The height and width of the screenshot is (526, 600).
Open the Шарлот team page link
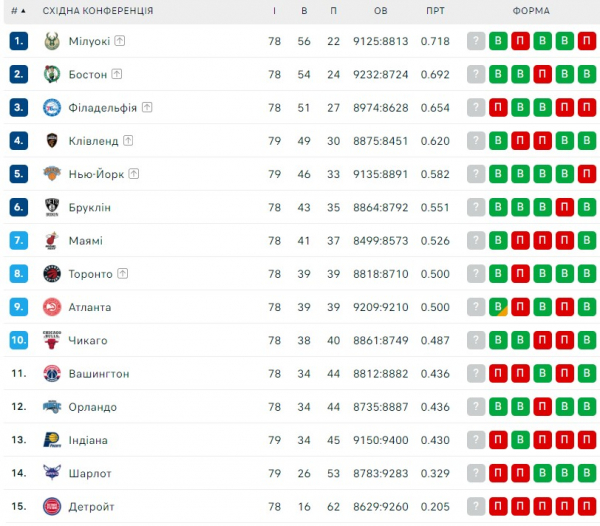click(90, 473)
